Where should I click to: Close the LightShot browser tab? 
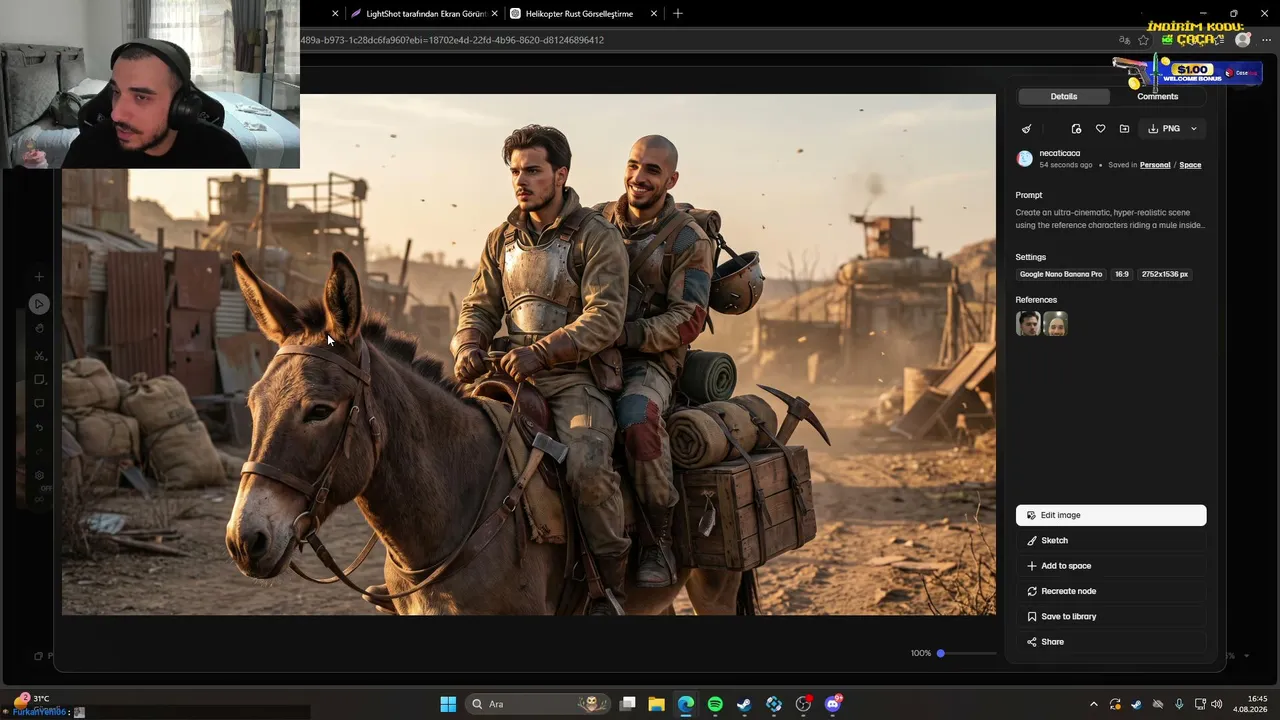tap(494, 14)
